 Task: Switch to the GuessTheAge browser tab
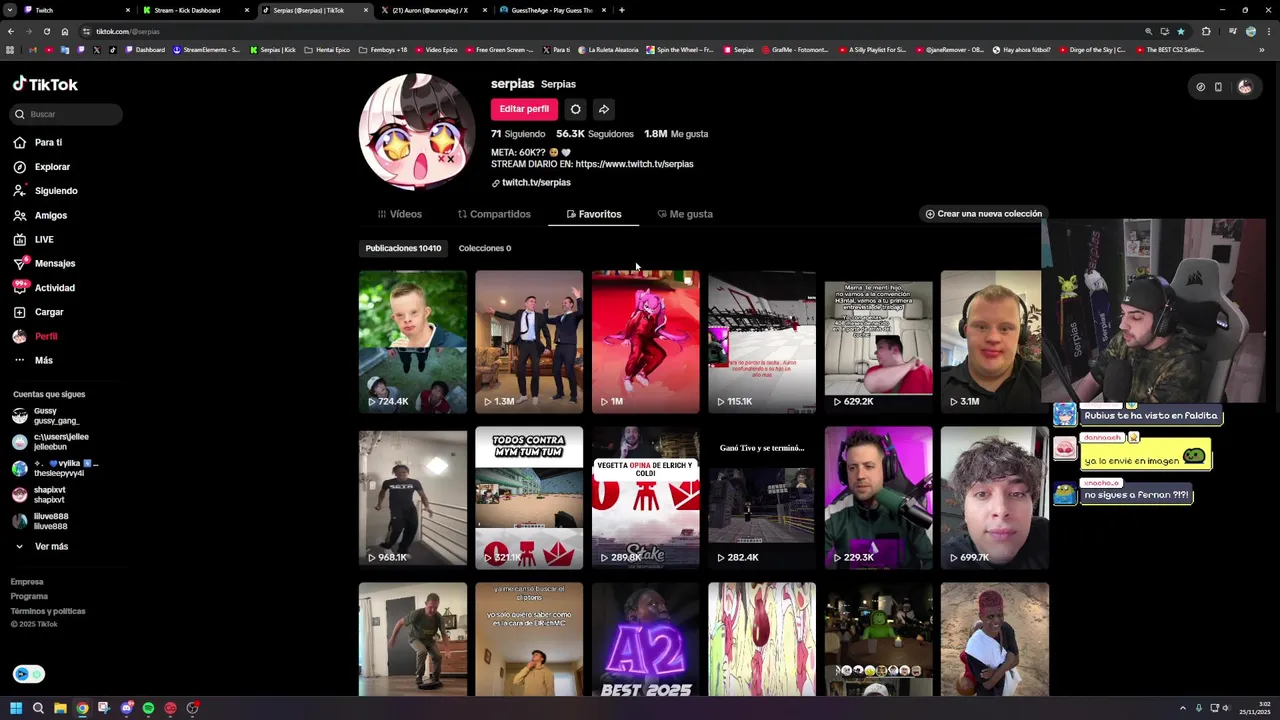tap(553, 10)
